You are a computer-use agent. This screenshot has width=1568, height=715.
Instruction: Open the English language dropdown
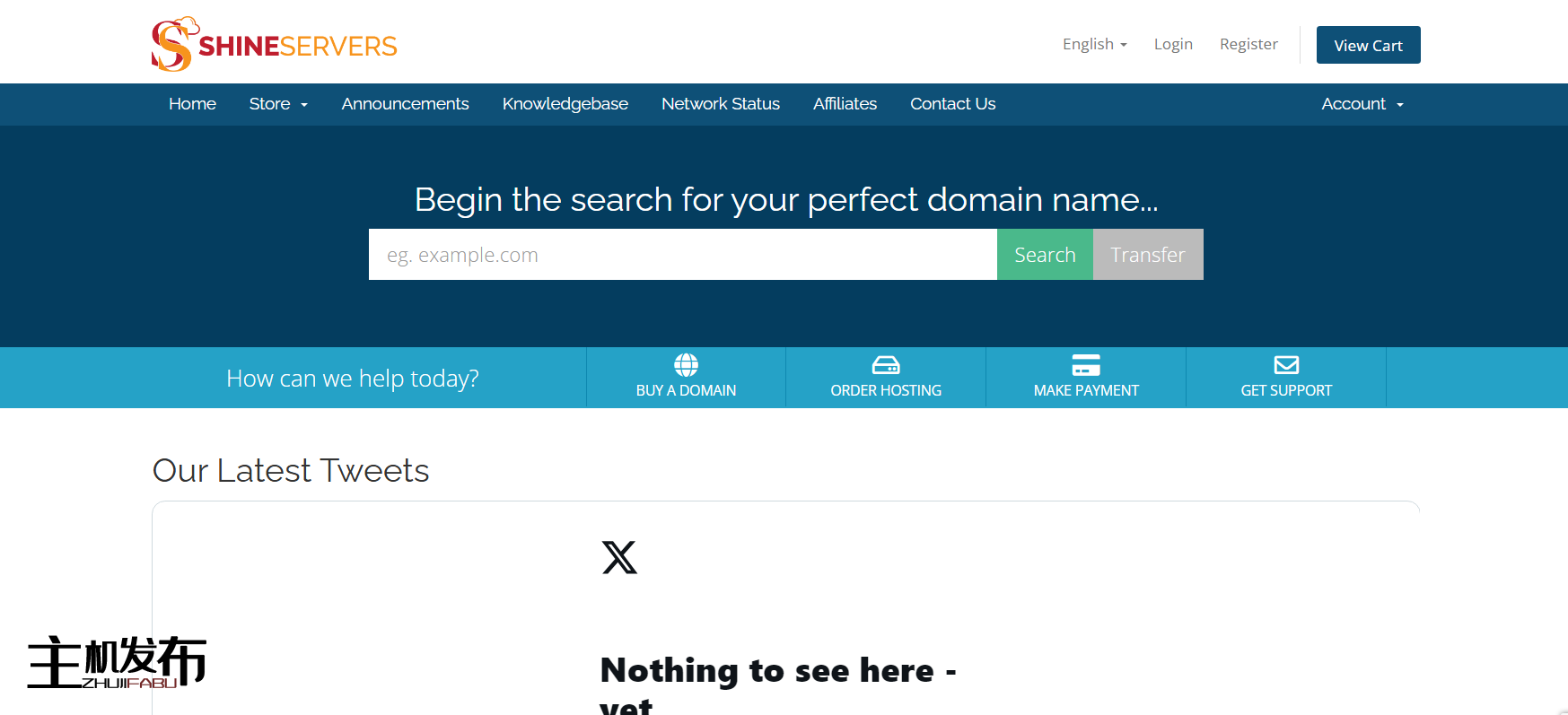click(x=1094, y=44)
